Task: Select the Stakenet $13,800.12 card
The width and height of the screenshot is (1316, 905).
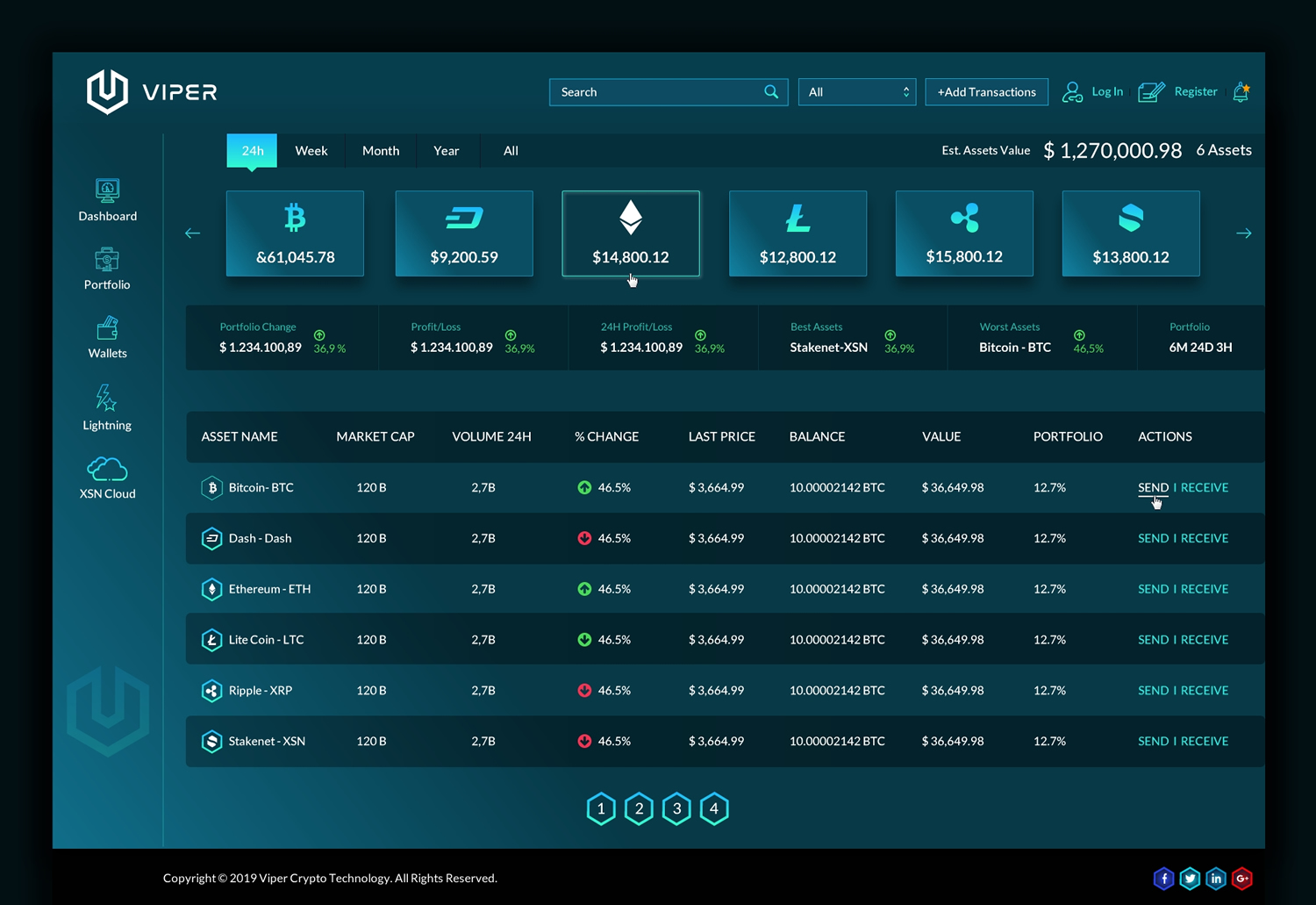Action: pos(1131,233)
